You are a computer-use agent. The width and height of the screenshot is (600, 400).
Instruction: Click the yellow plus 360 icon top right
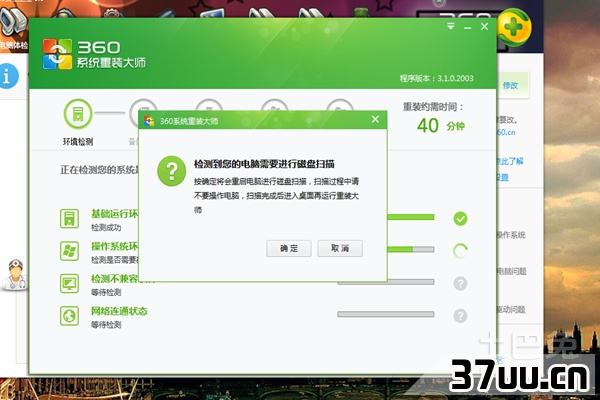tap(514, 27)
